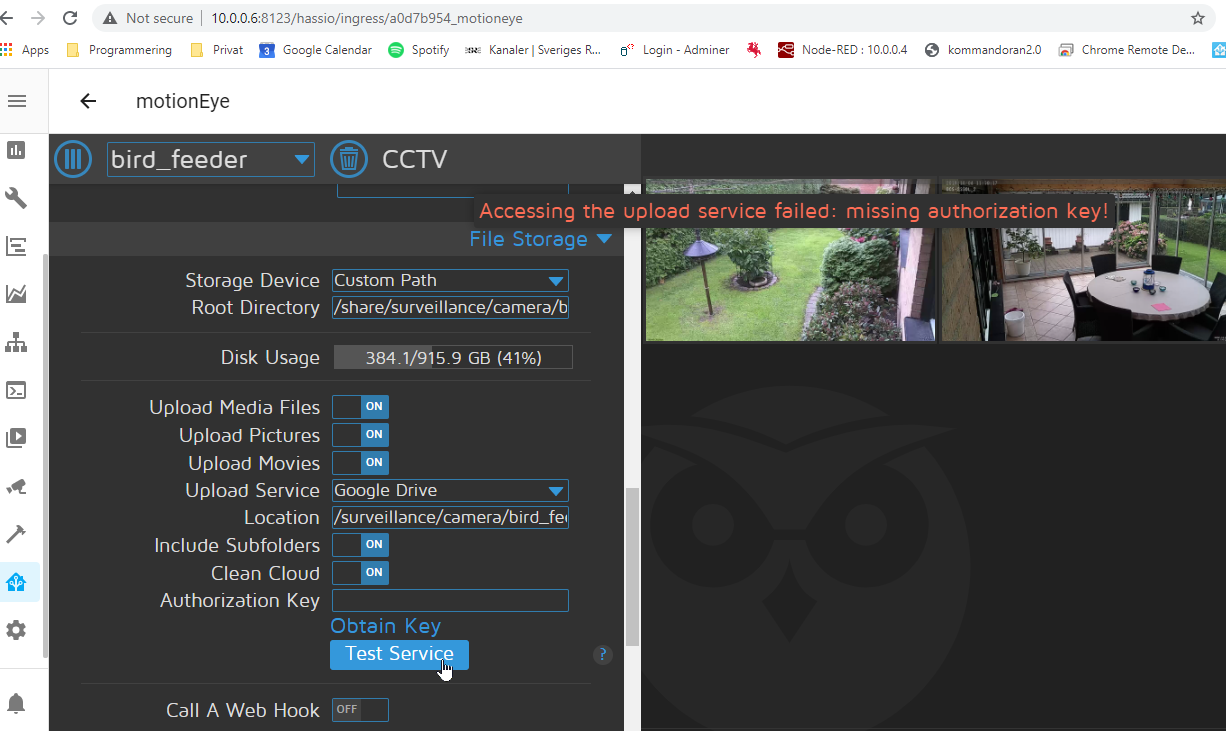The width and height of the screenshot is (1226, 731).
Task: Open the notifications bell in the sidebar
Action: (x=16, y=703)
